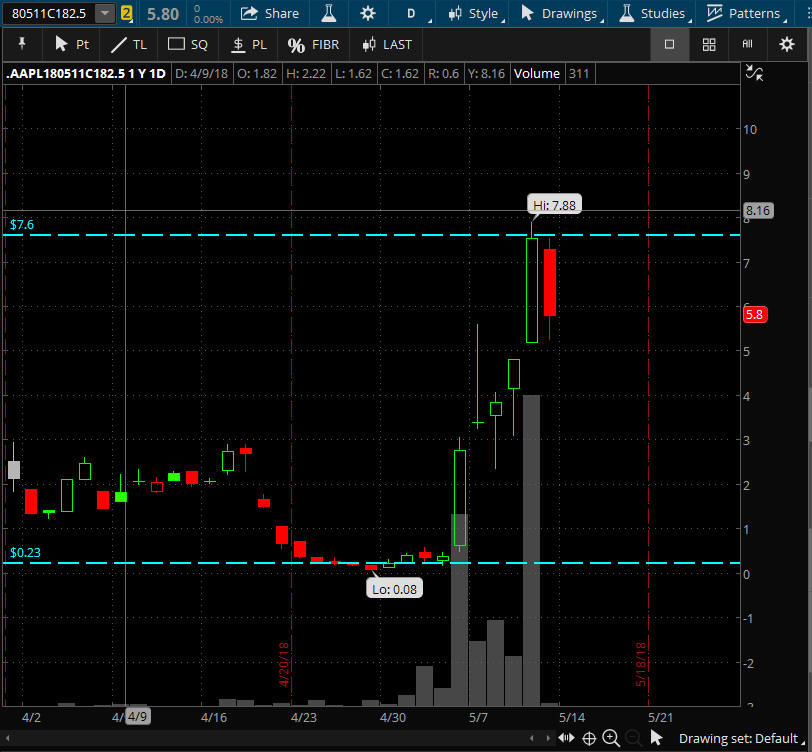Toggle single chart layout view
Viewport: 812px width, 752px height.
(669, 44)
